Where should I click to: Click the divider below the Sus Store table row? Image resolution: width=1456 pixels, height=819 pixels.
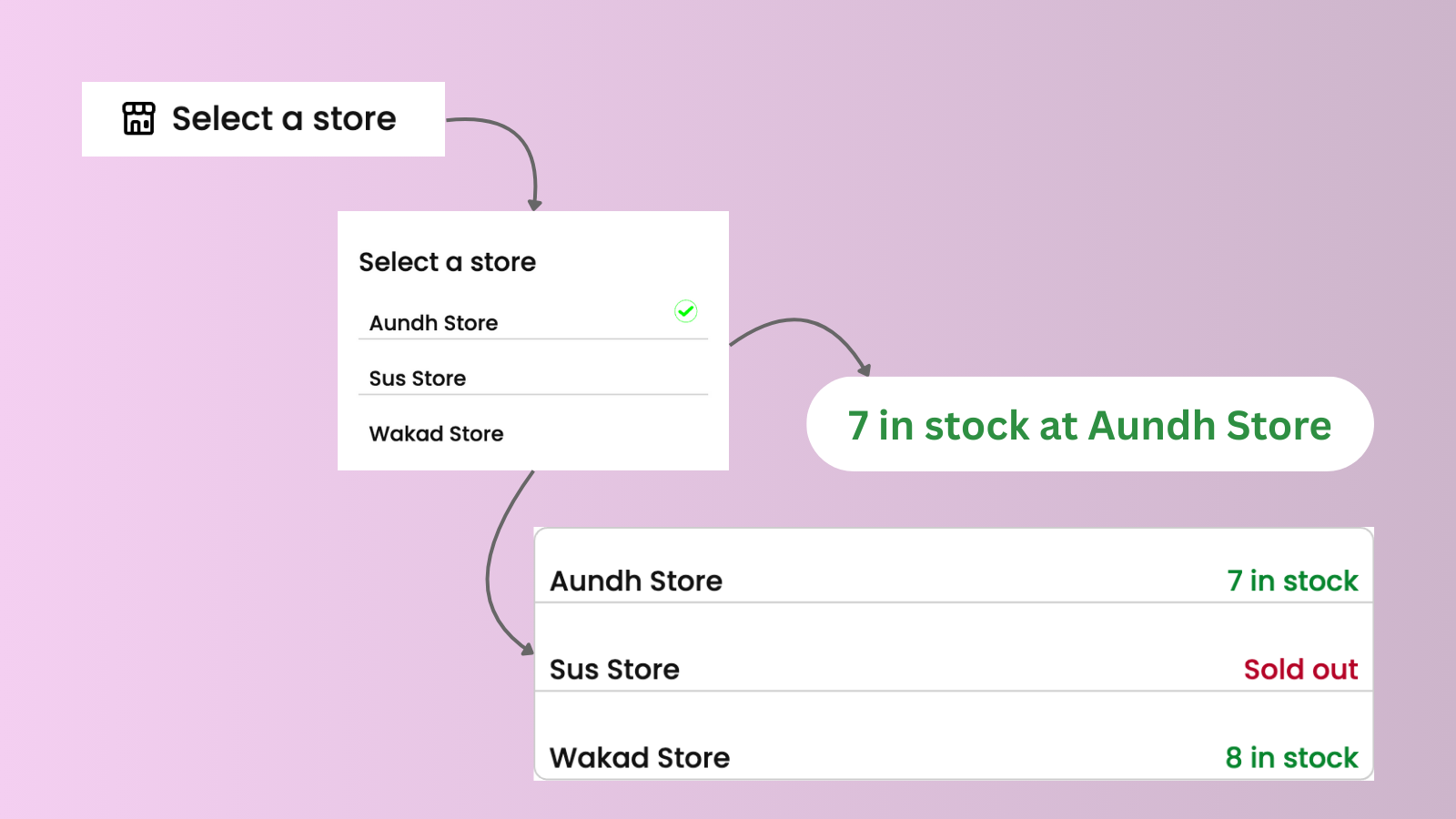point(953,692)
